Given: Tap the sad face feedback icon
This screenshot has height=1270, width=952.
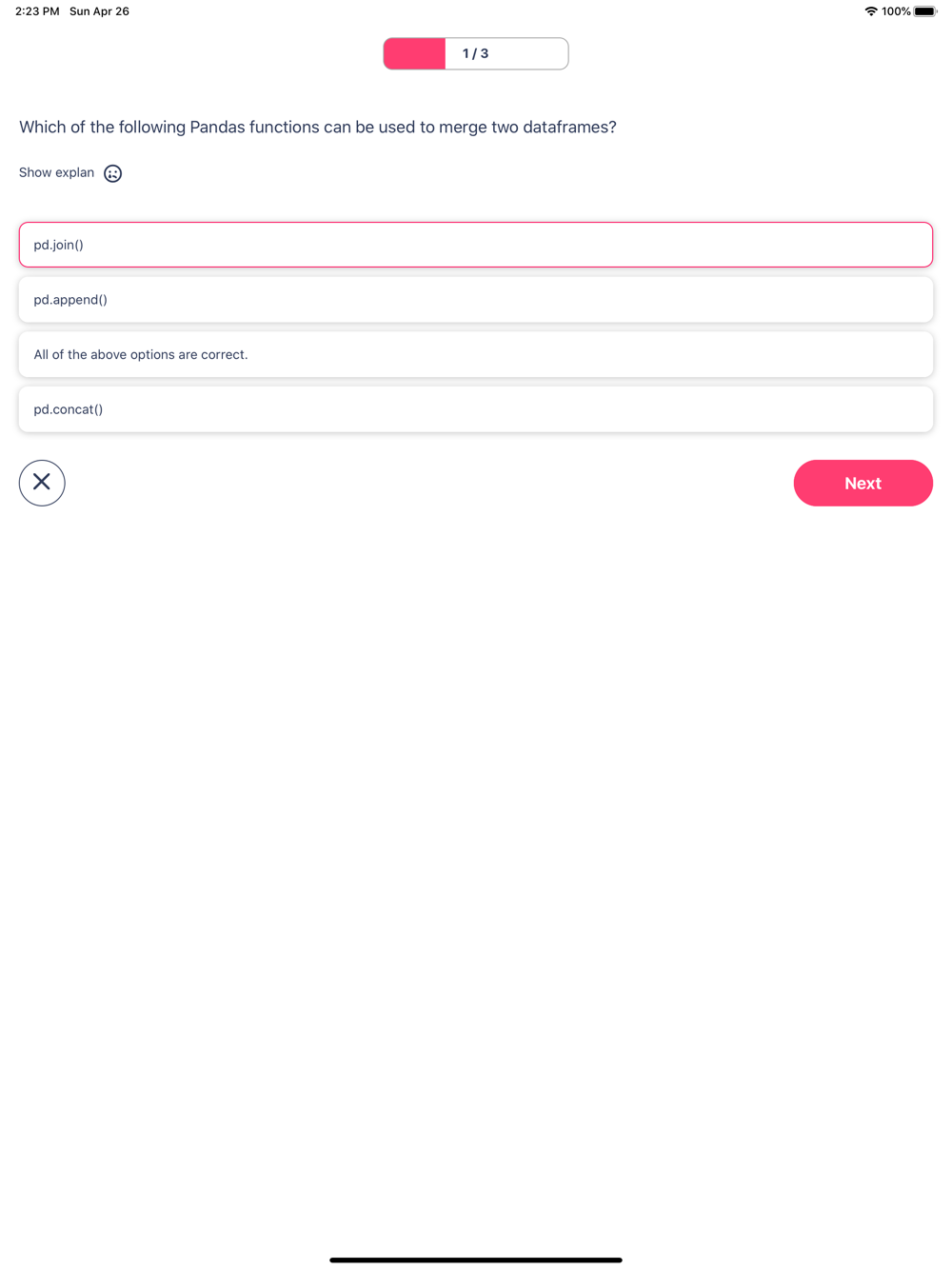Looking at the screenshot, I should (x=112, y=173).
